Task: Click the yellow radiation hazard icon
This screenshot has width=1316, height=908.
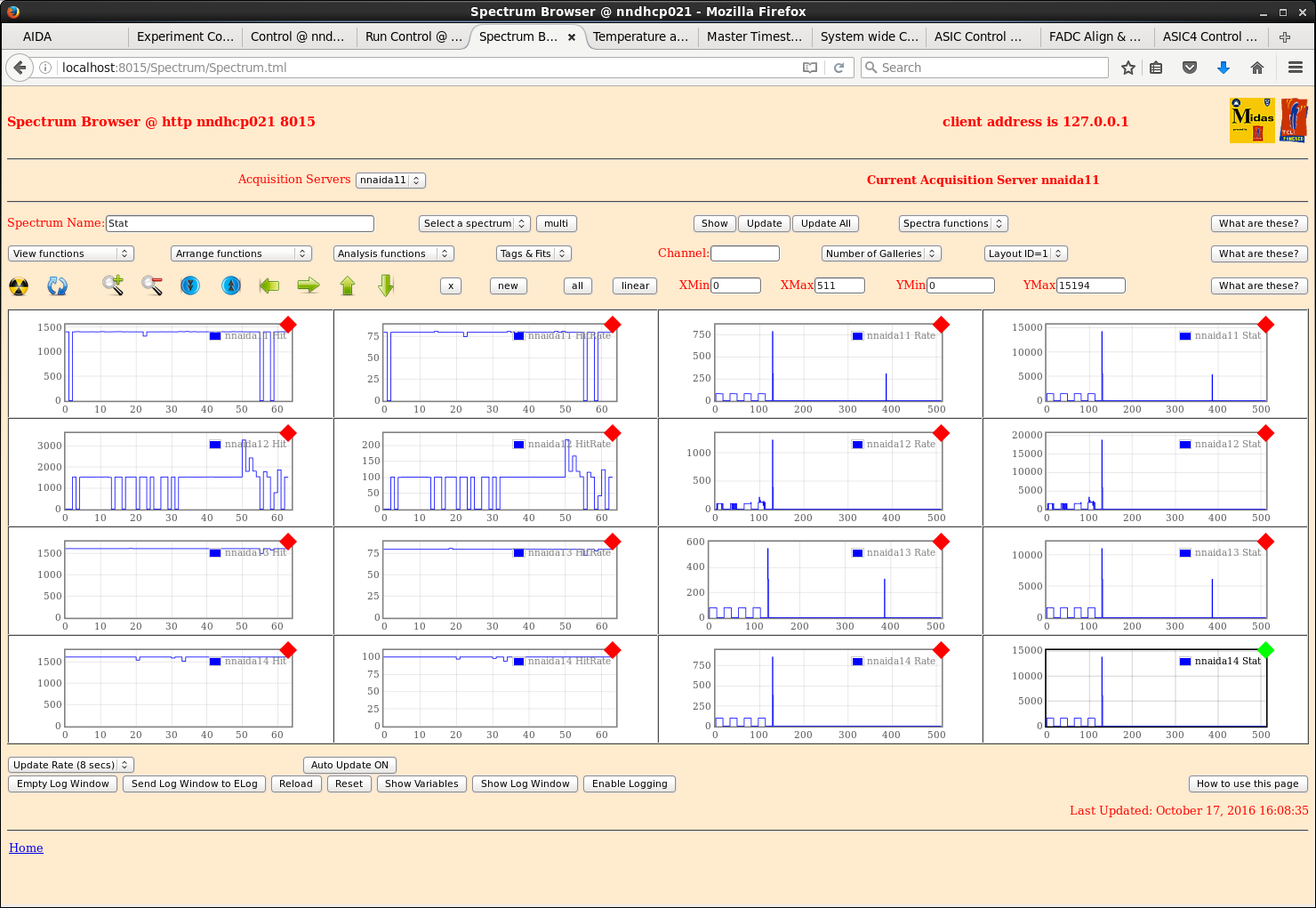Action: tap(19, 286)
